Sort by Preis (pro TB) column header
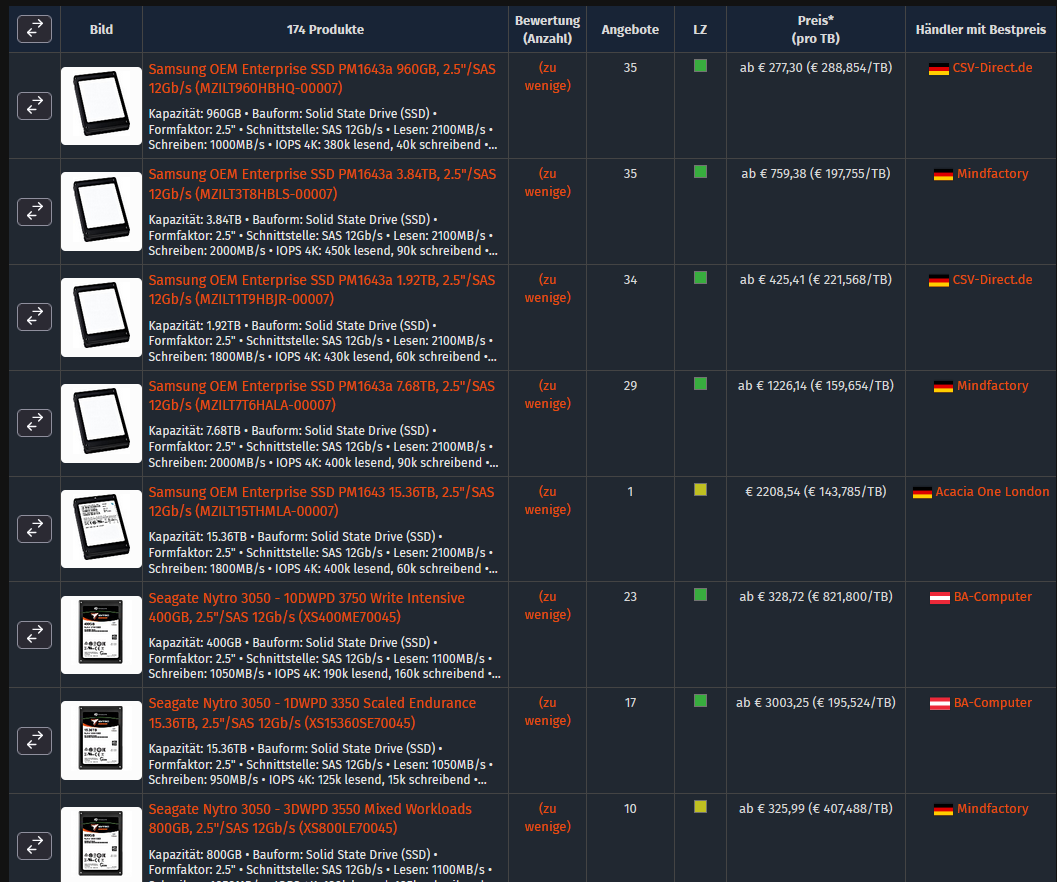 point(816,29)
